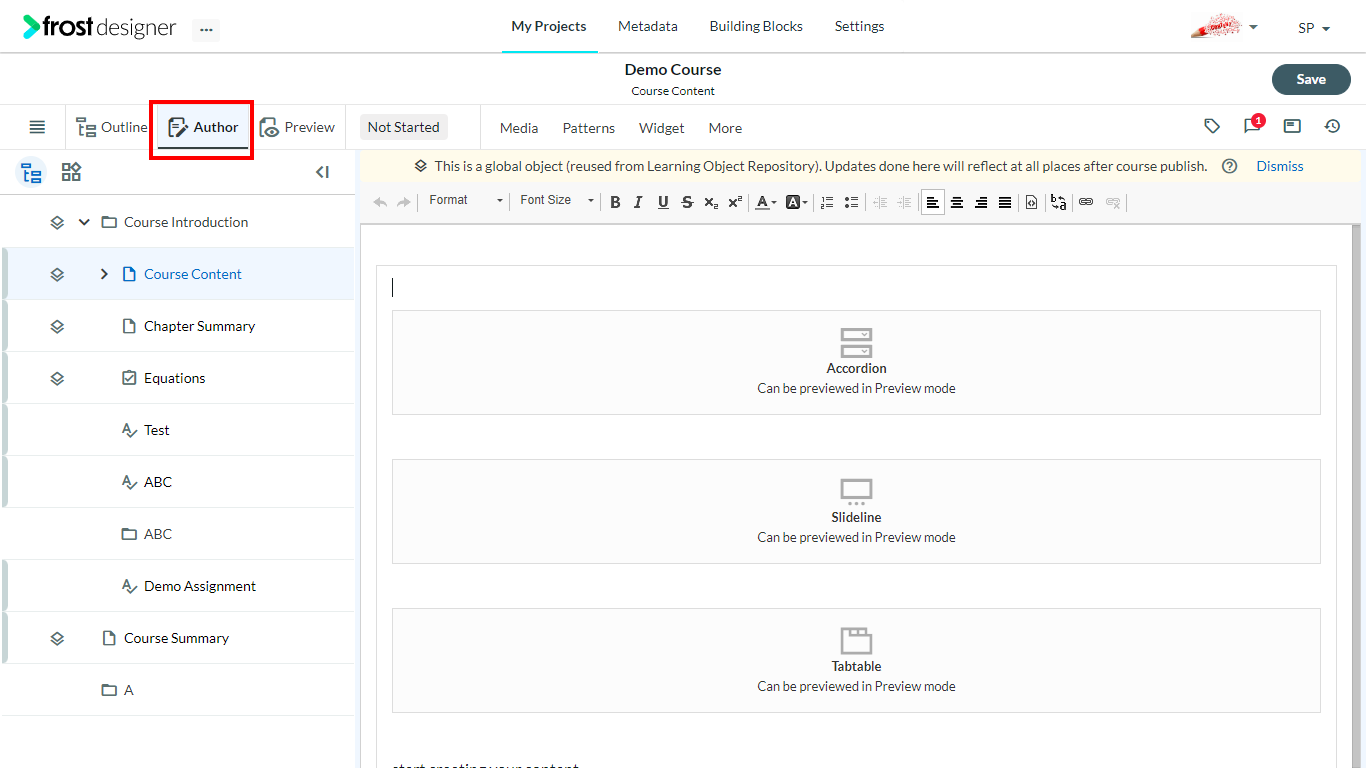Expand the Course Content item
The image size is (1366, 768).
click(x=104, y=274)
